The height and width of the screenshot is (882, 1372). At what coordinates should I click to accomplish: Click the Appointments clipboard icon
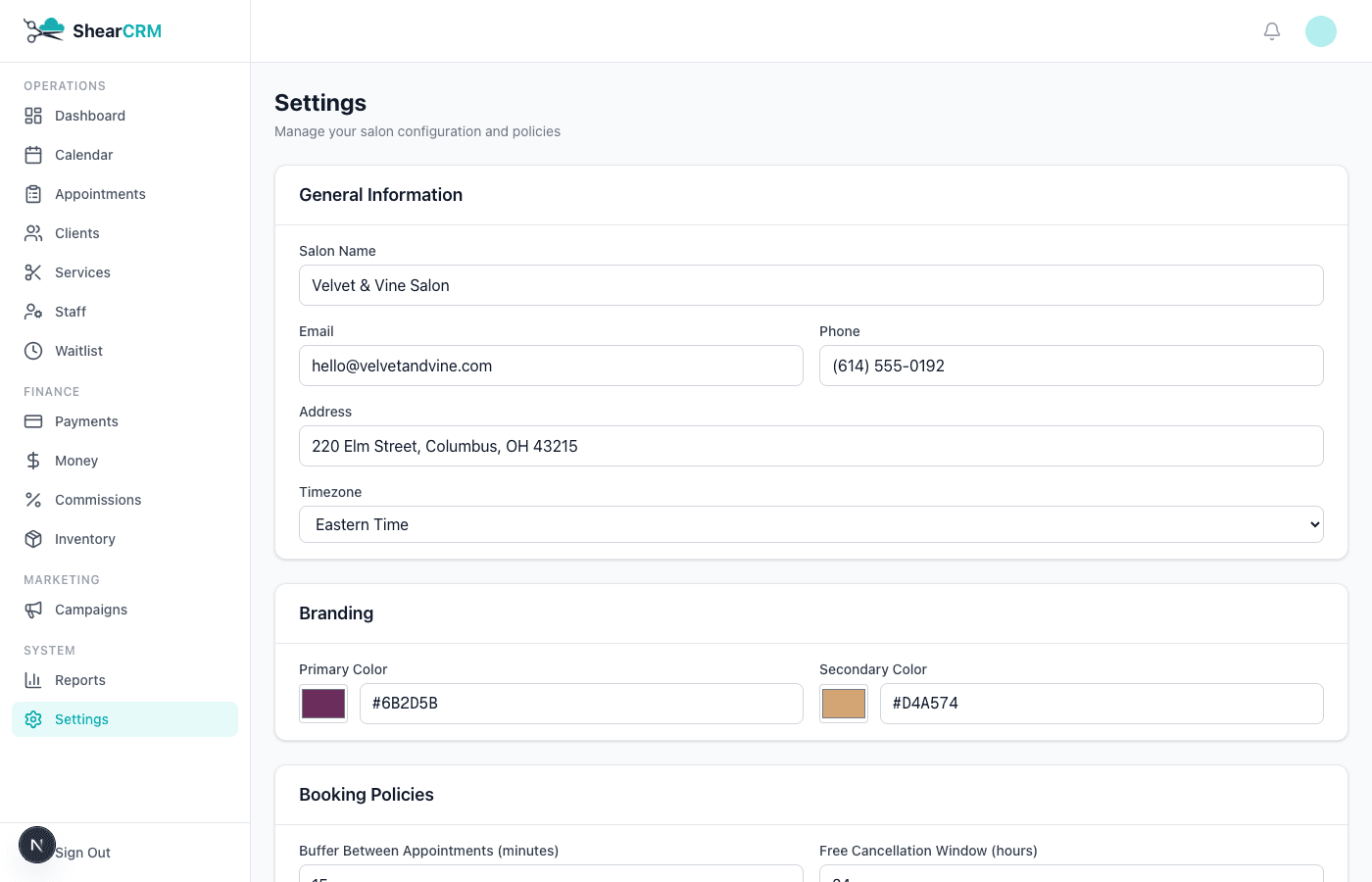point(33,194)
